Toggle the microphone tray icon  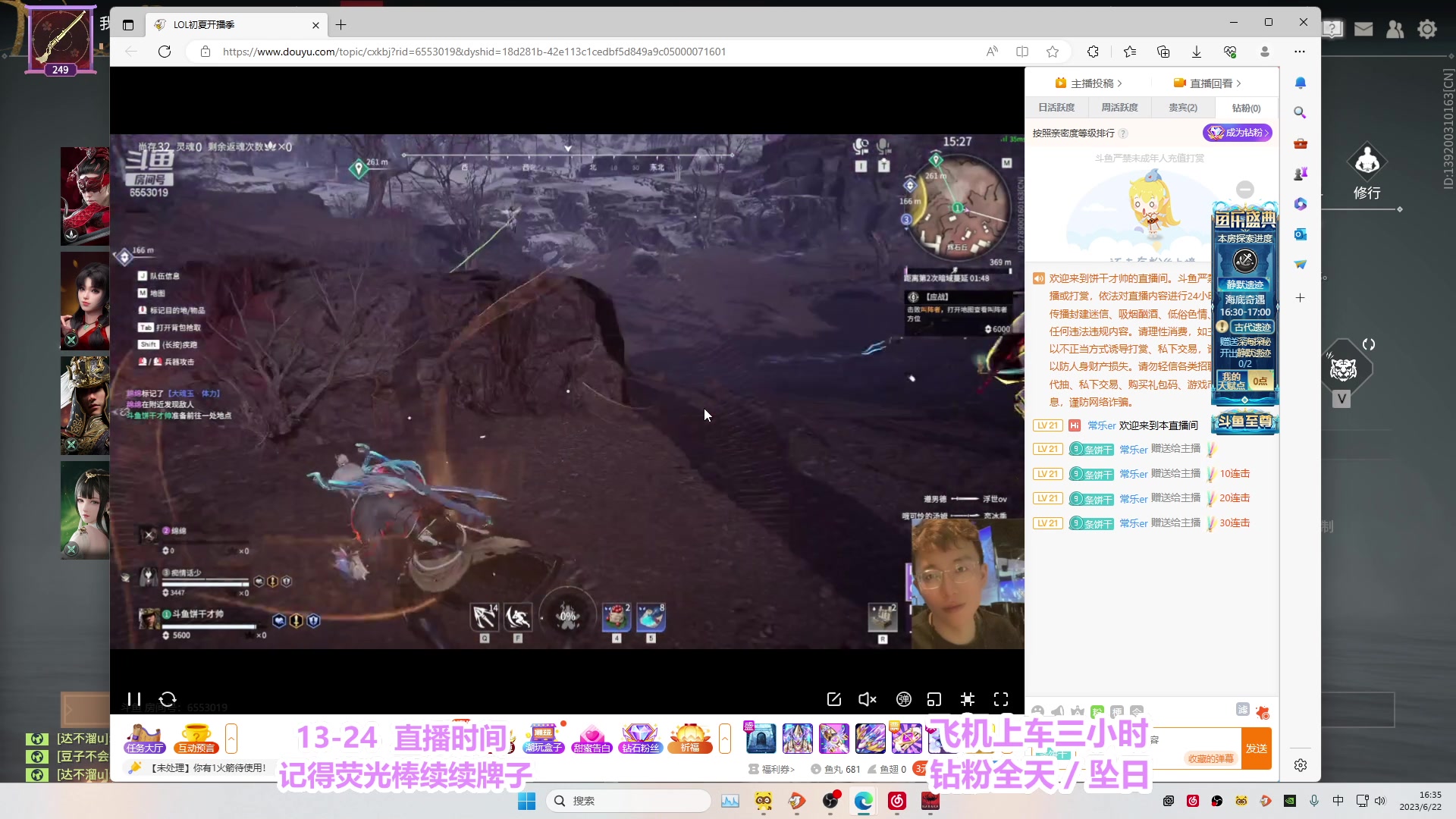(1314, 801)
